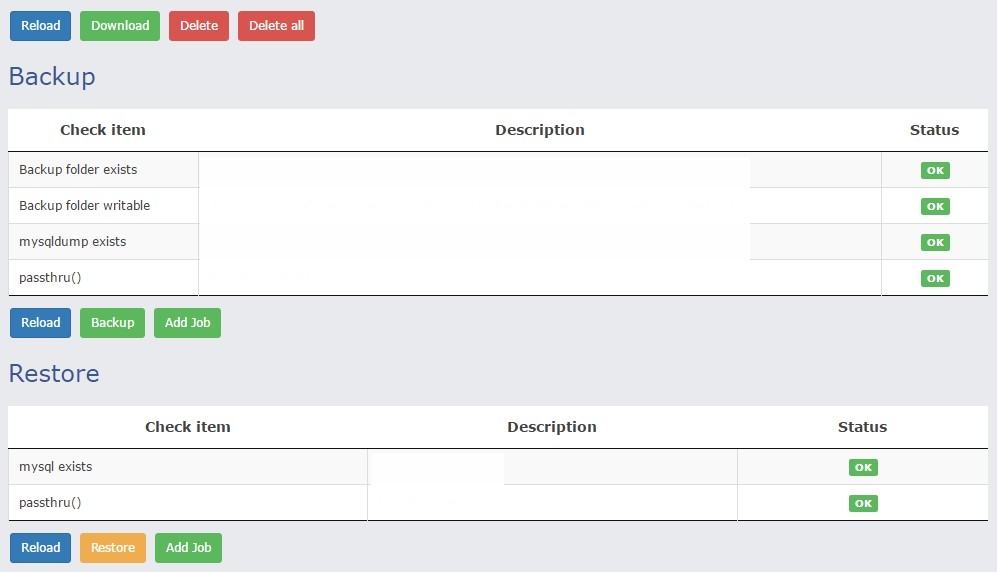Click the orange Restore button
The image size is (997, 572).
tap(112, 548)
